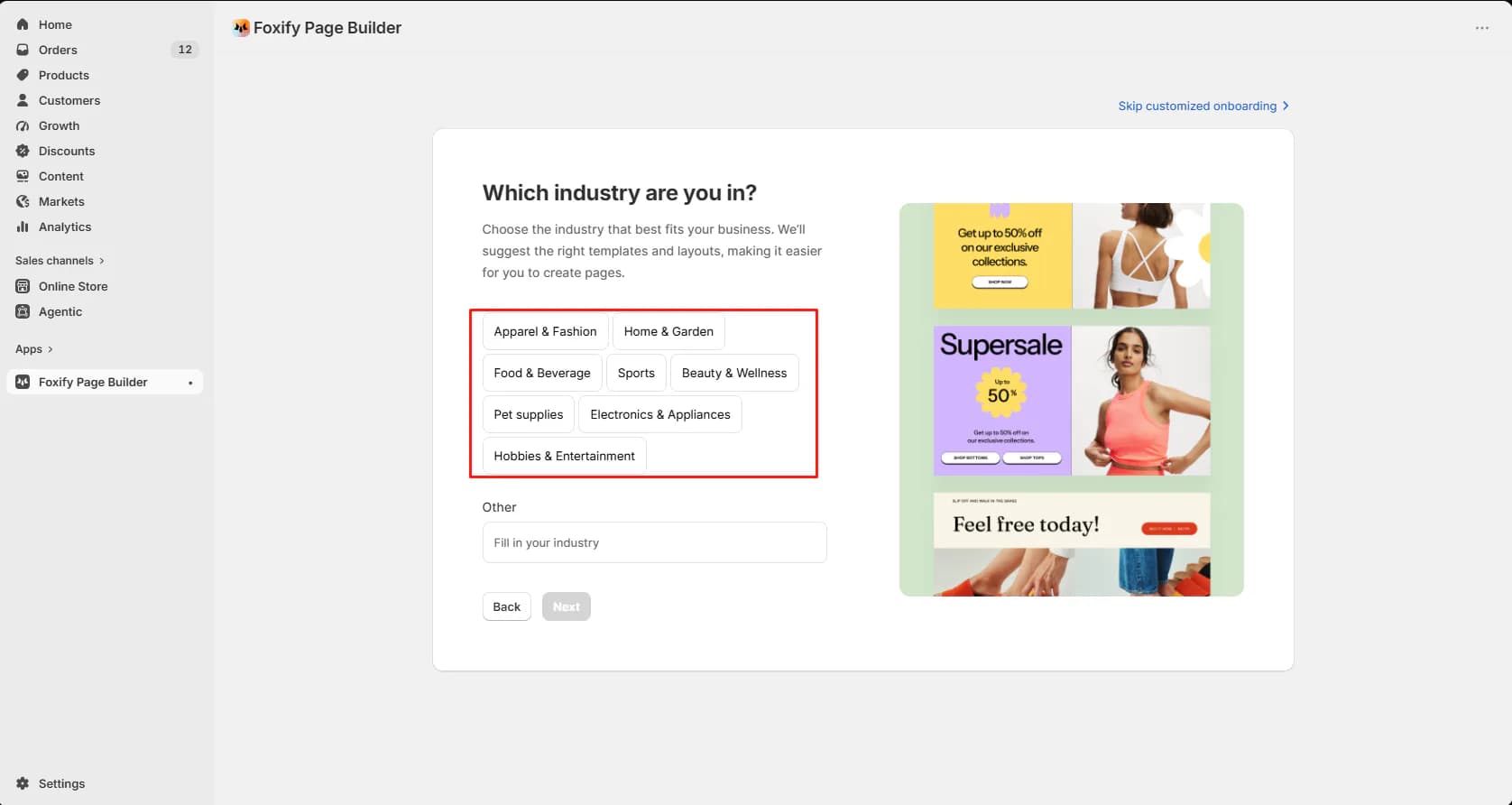This screenshot has width=1512, height=805.
Task: Click the Orders inbox icon
Action: coord(23,50)
